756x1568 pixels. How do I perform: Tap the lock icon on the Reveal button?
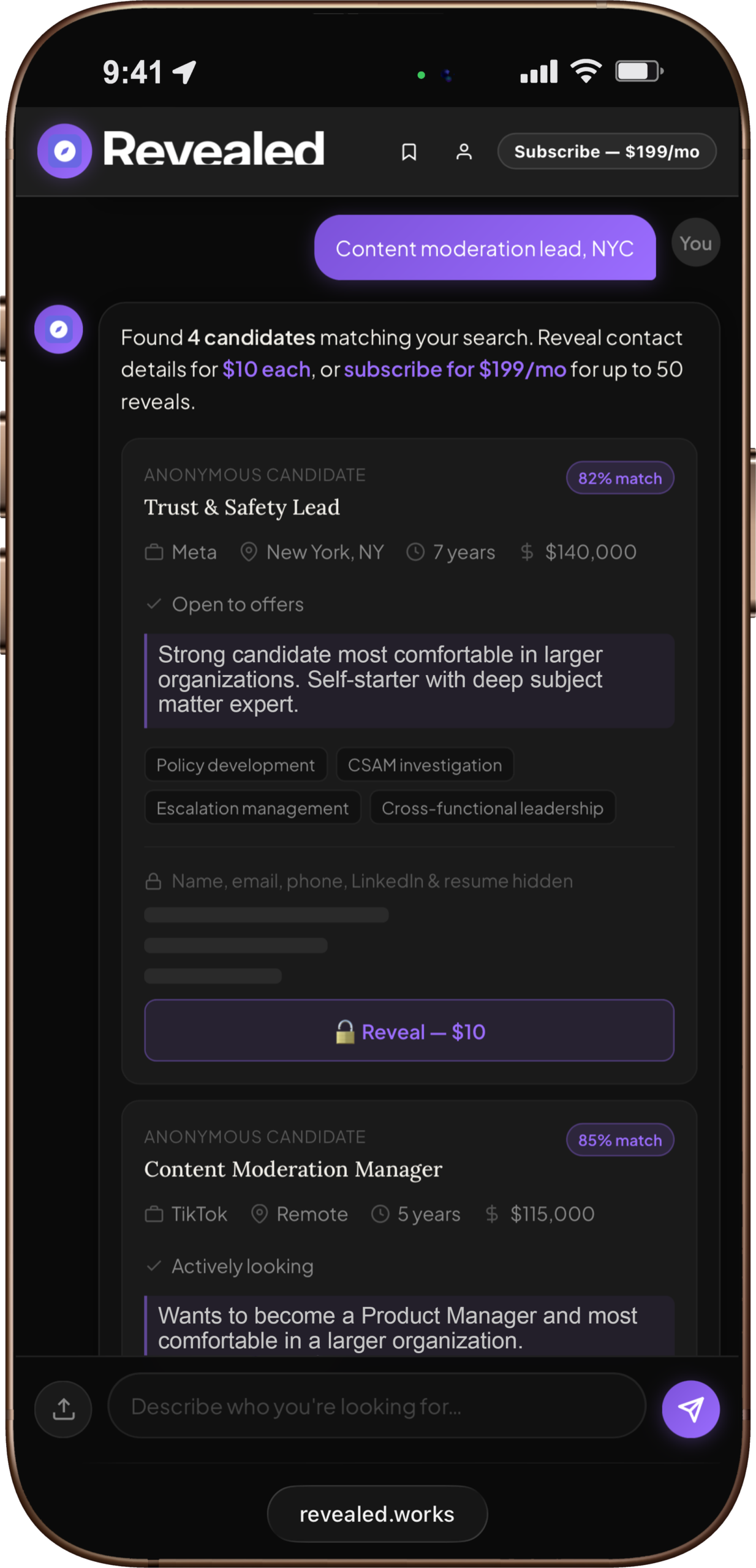[345, 1031]
